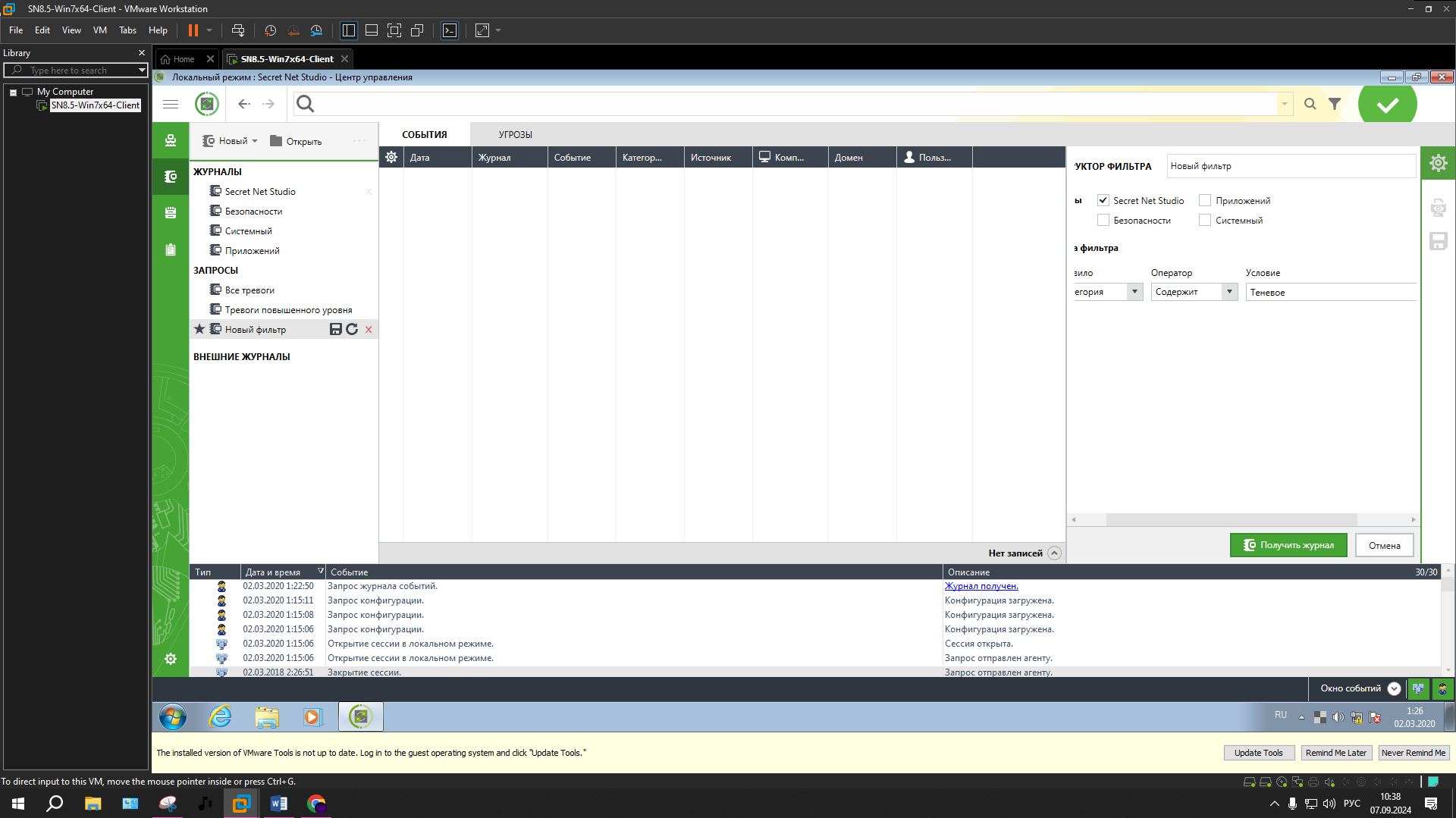Click the Открыть button
The width and height of the screenshot is (1456, 818).
pyautogui.click(x=296, y=141)
